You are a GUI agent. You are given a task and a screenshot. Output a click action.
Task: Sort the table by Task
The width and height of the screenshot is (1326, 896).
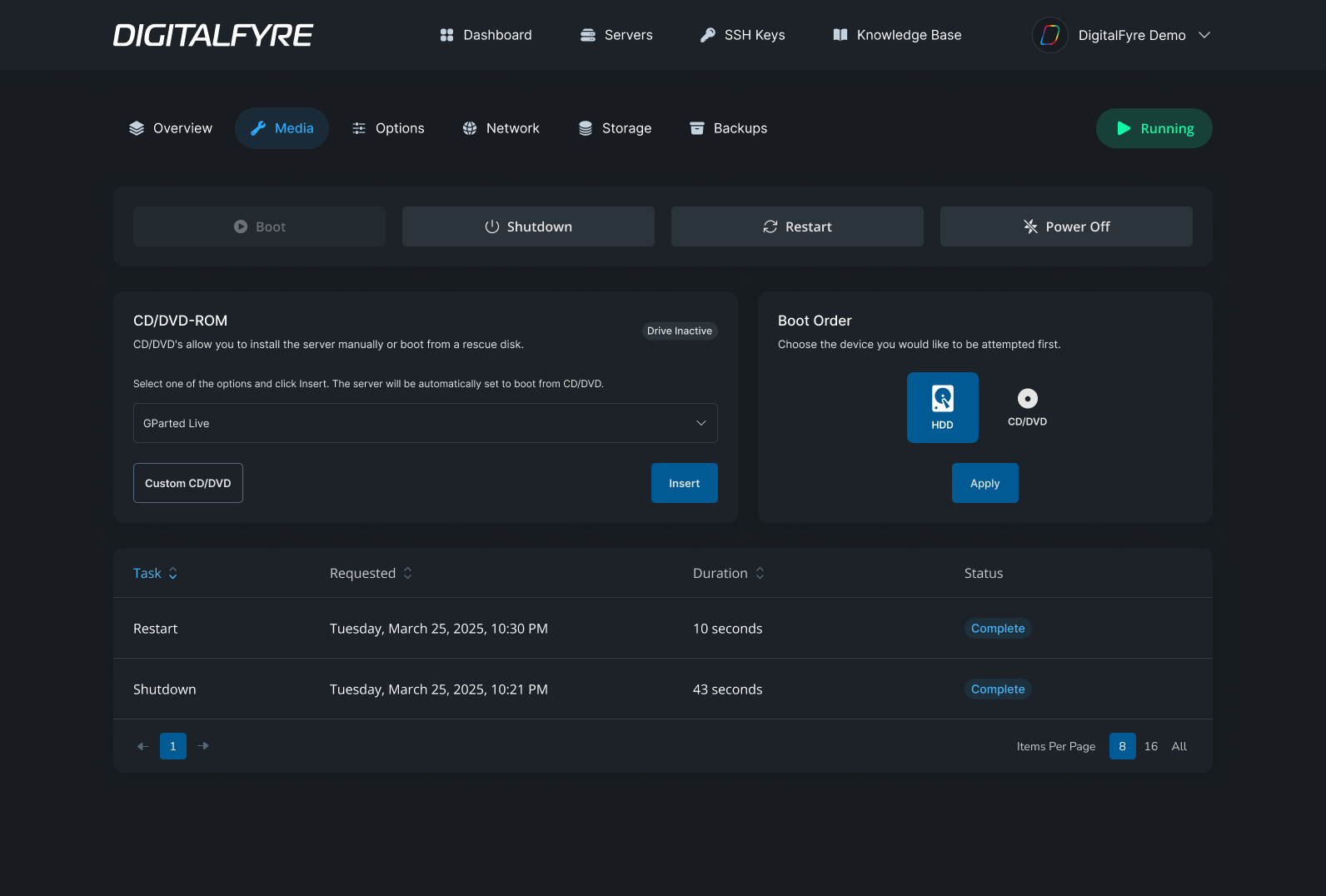coord(156,573)
